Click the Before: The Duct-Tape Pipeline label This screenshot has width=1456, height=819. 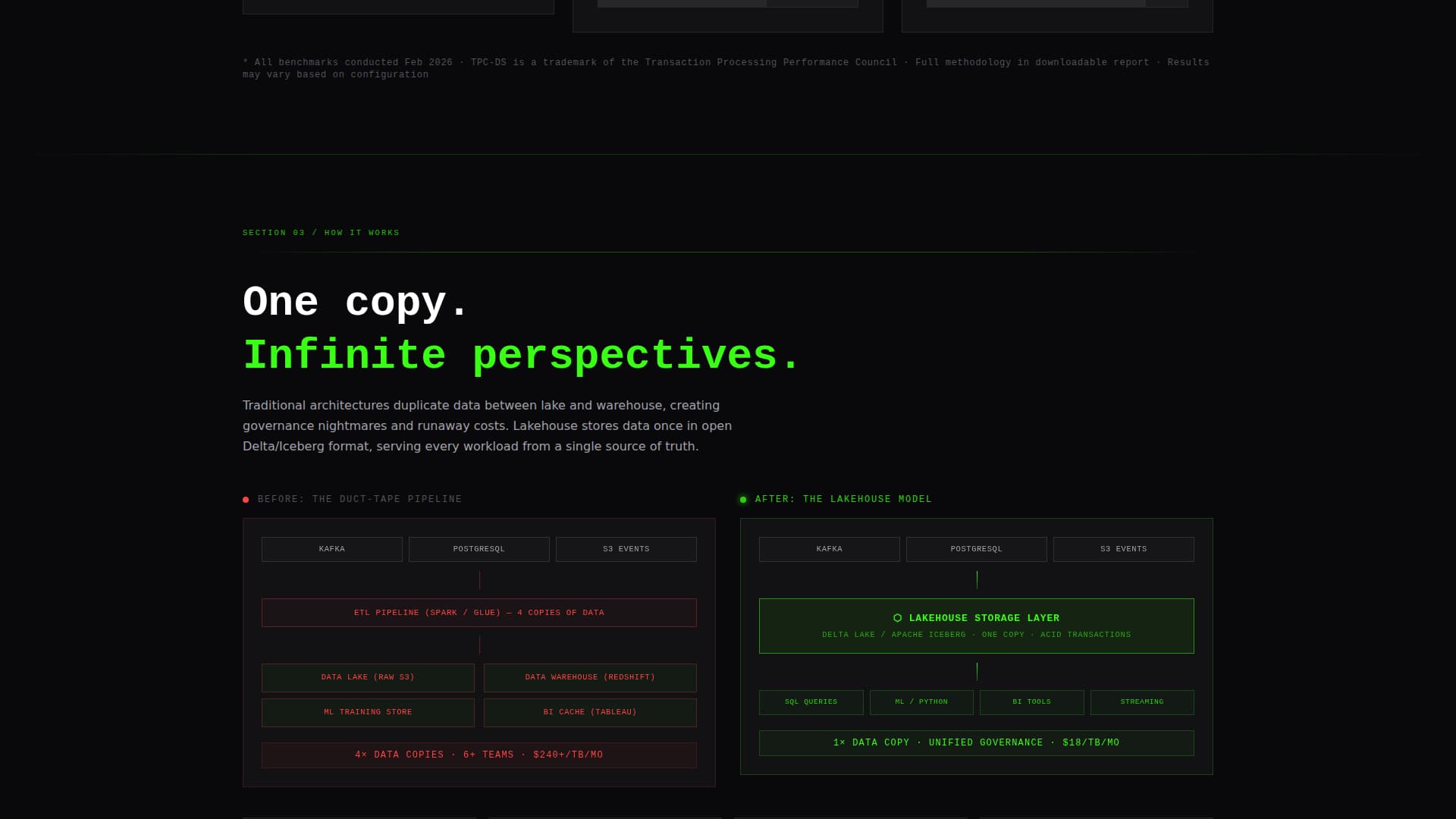click(359, 499)
